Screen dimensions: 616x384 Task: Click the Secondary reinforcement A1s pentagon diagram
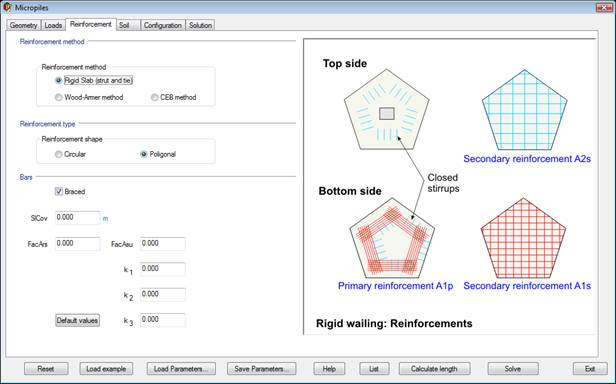523,238
